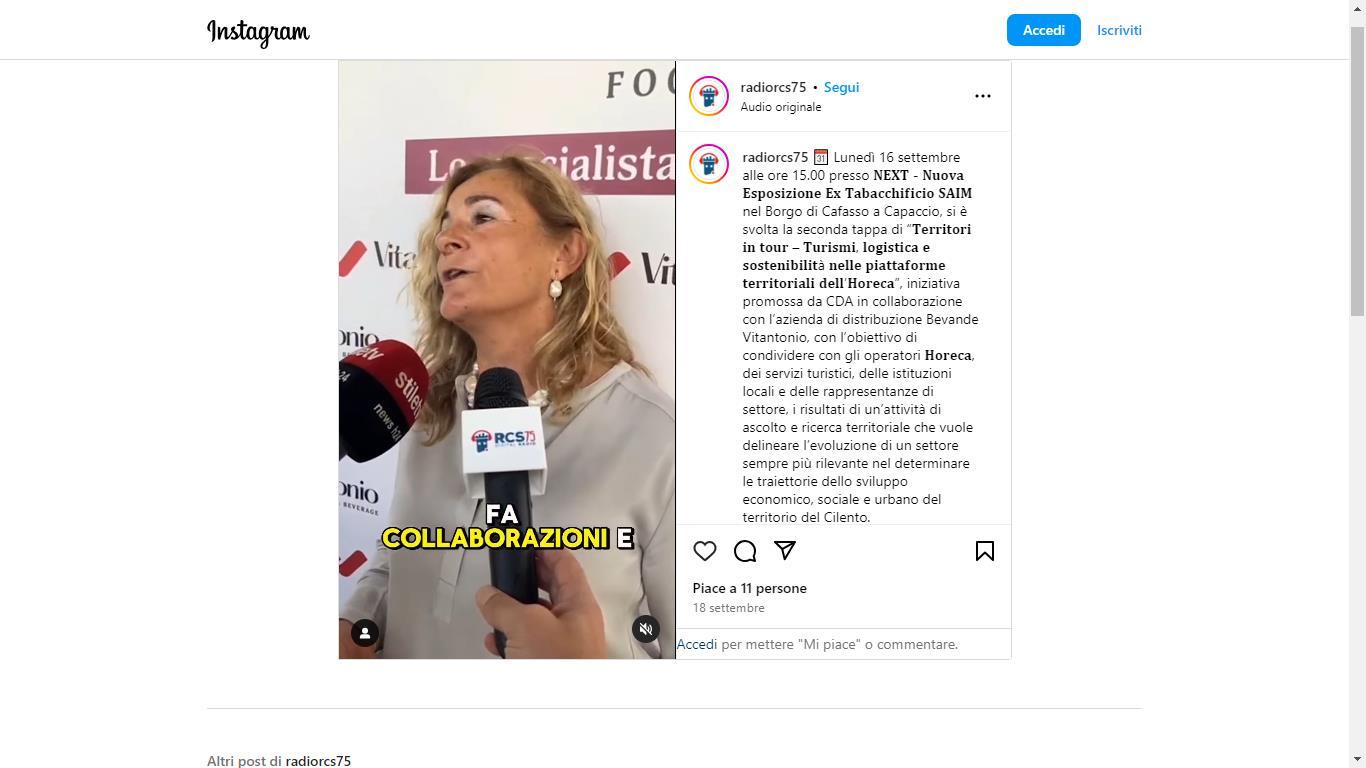Share the post via paper plane icon
Image resolution: width=1366 pixels, height=768 pixels.
click(x=785, y=551)
